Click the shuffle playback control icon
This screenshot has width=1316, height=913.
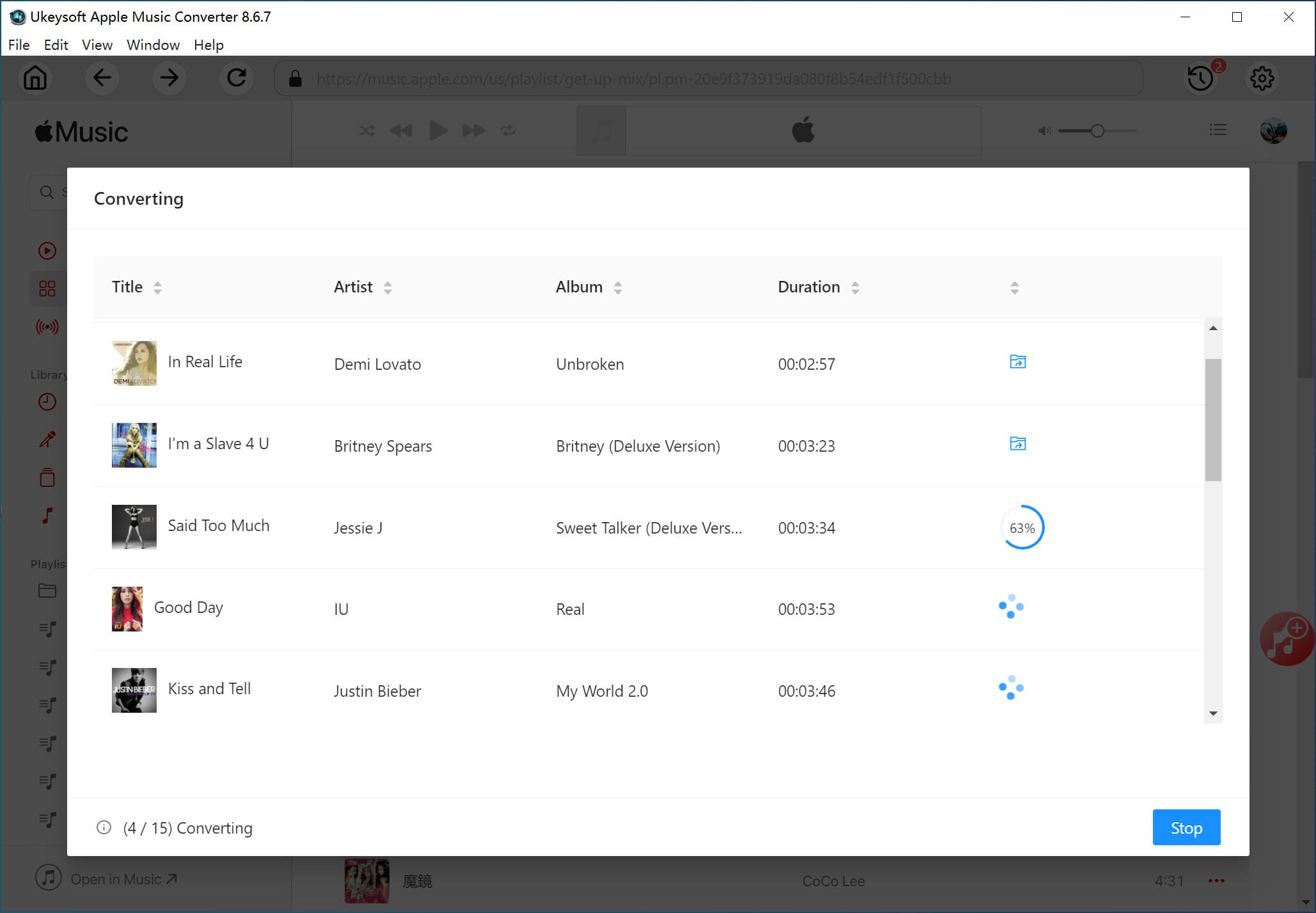pyautogui.click(x=367, y=130)
